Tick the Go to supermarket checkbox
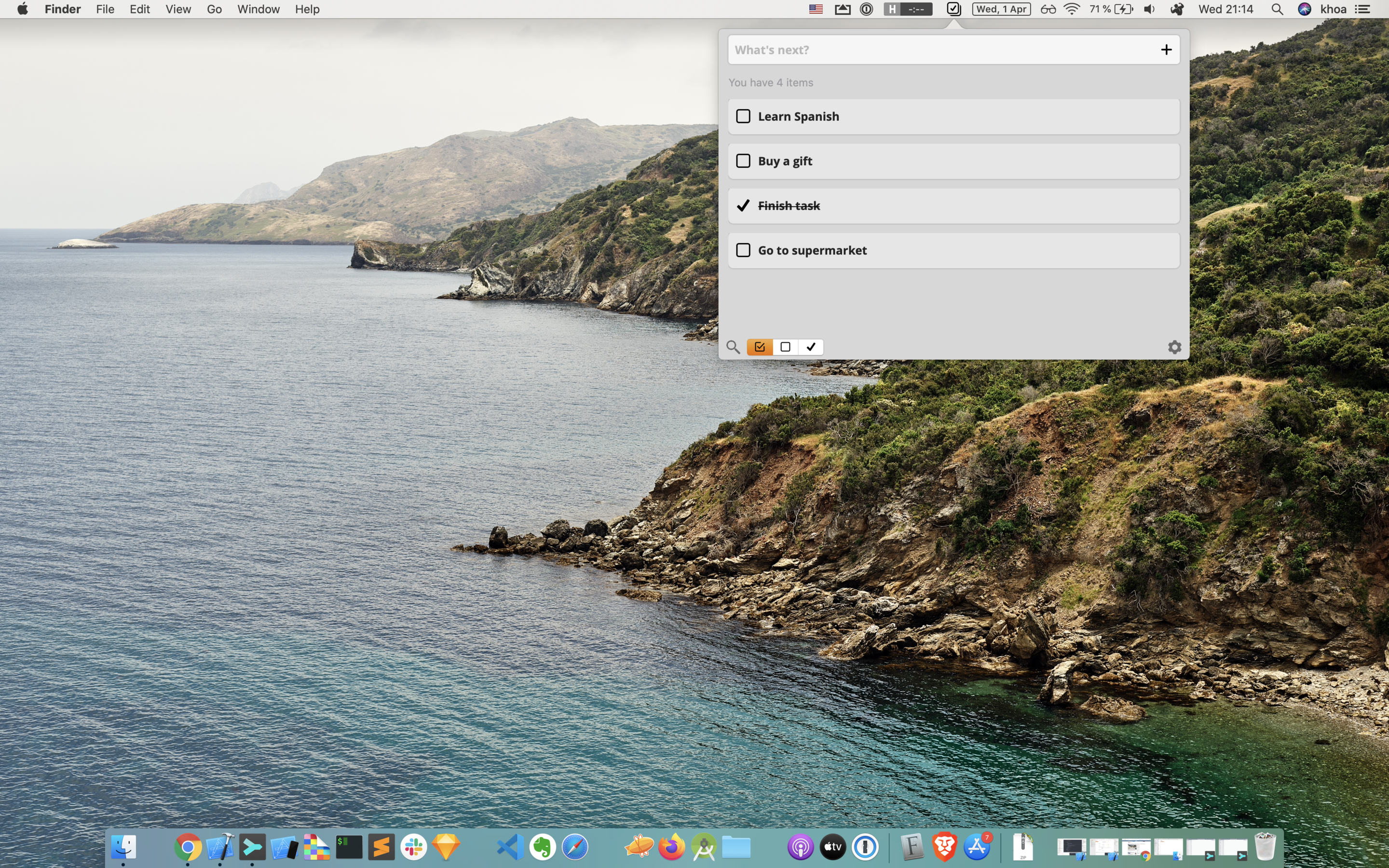 coord(743,250)
